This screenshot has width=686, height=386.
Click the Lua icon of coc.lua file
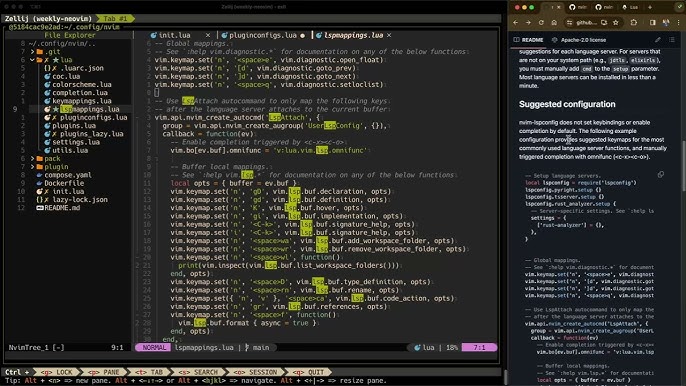point(47,76)
